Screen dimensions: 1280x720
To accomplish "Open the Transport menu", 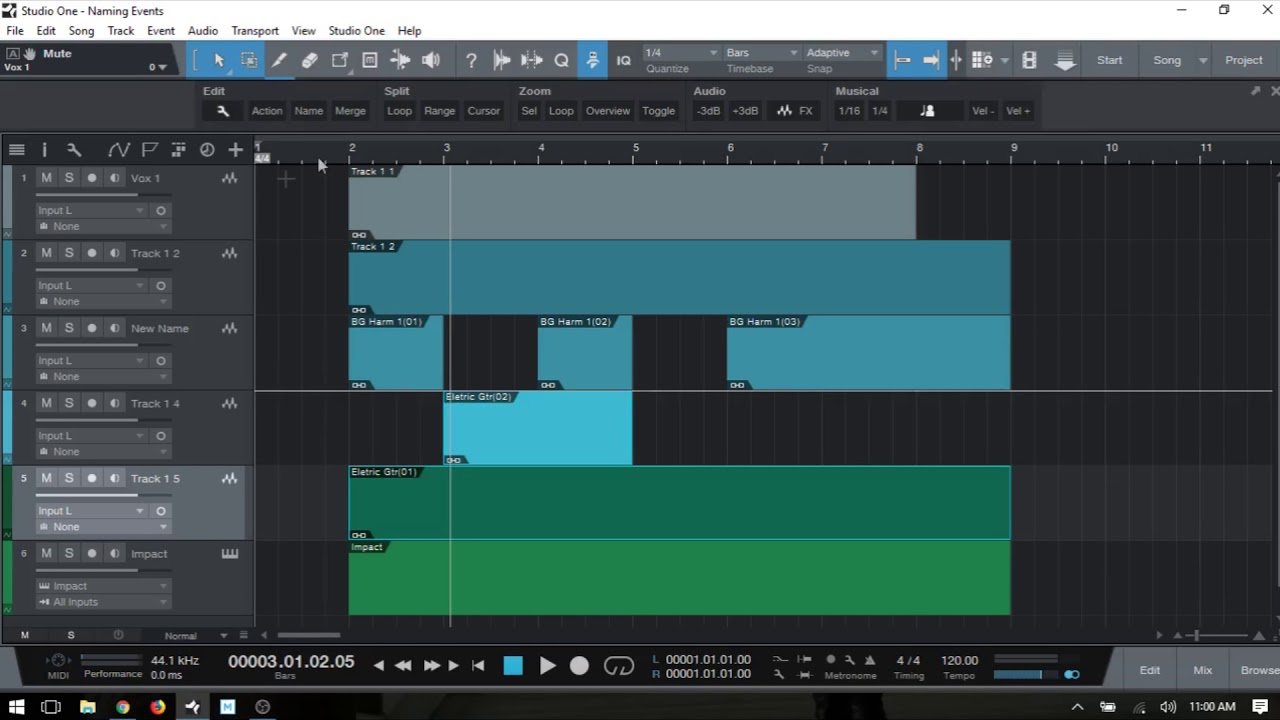I will pyautogui.click(x=255, y=31).
